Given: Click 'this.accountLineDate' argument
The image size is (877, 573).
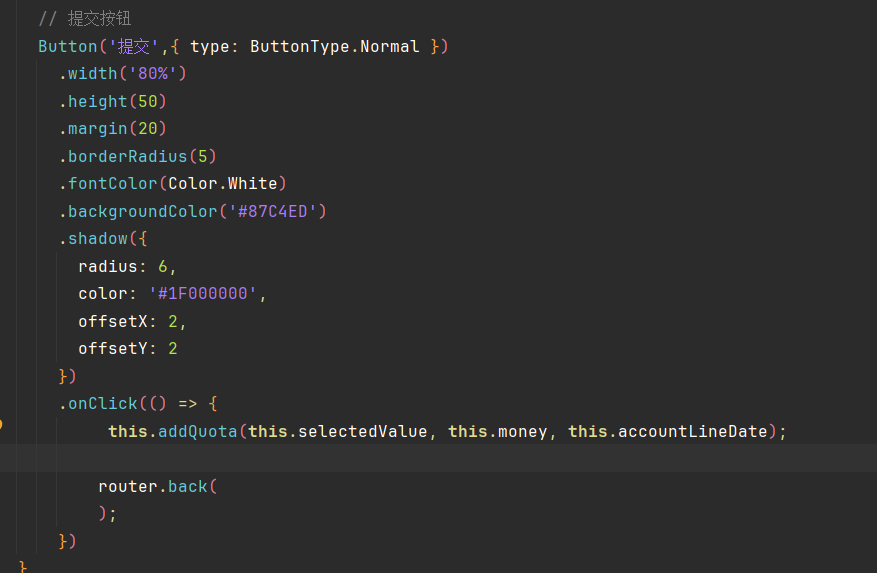Looking at the screenshot, I should point(668,431).
